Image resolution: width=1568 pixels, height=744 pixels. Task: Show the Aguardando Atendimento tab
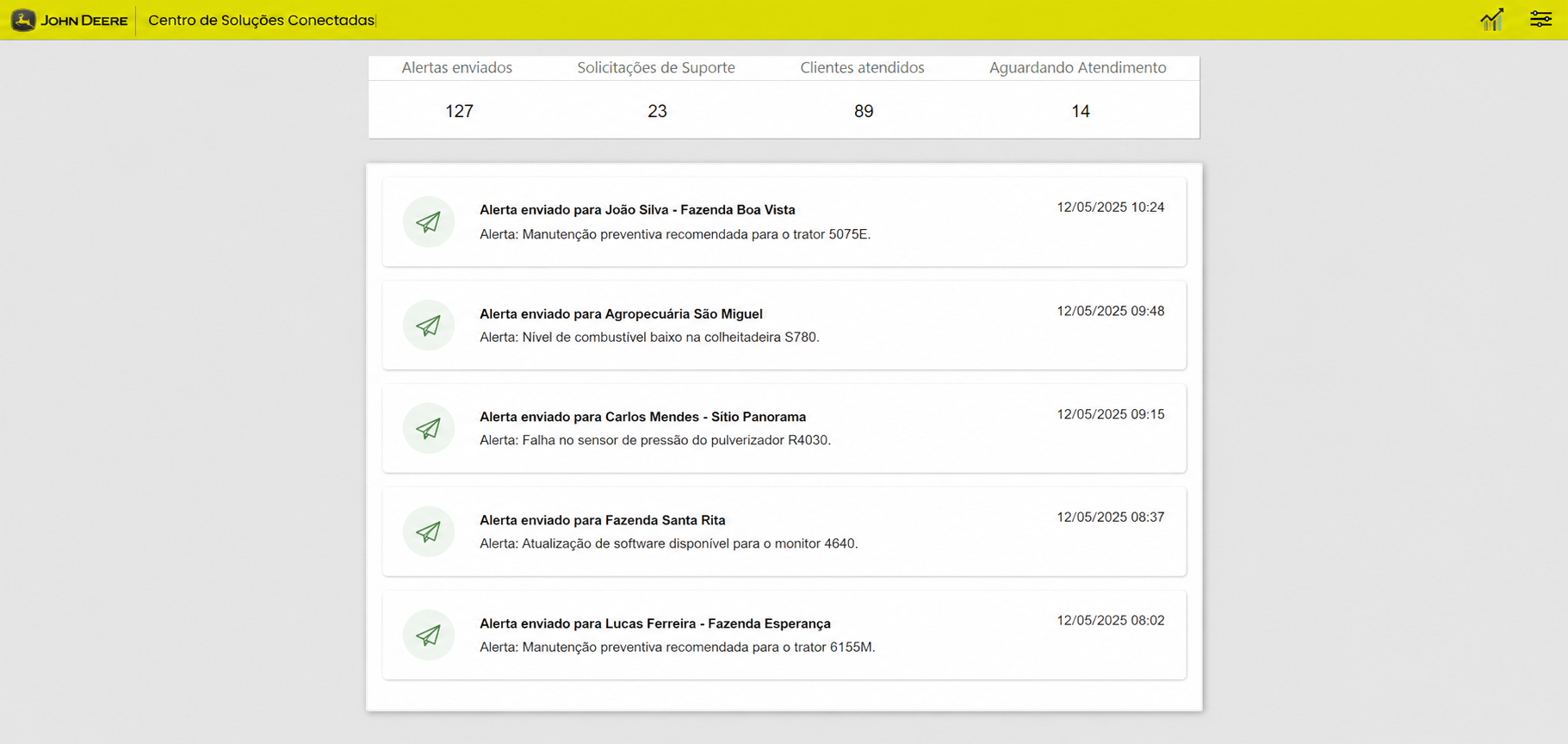coord(1077,68)
